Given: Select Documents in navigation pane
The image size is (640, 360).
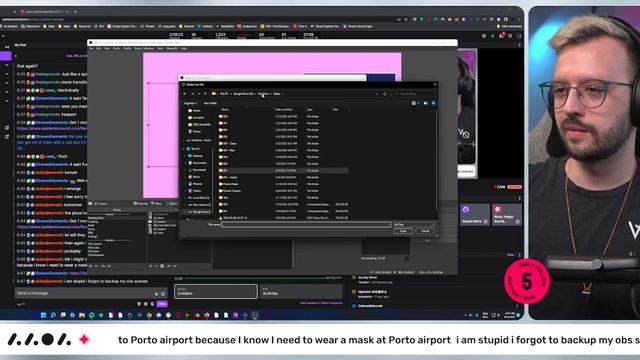Looking at the screenshot, I should click(199, 163).
